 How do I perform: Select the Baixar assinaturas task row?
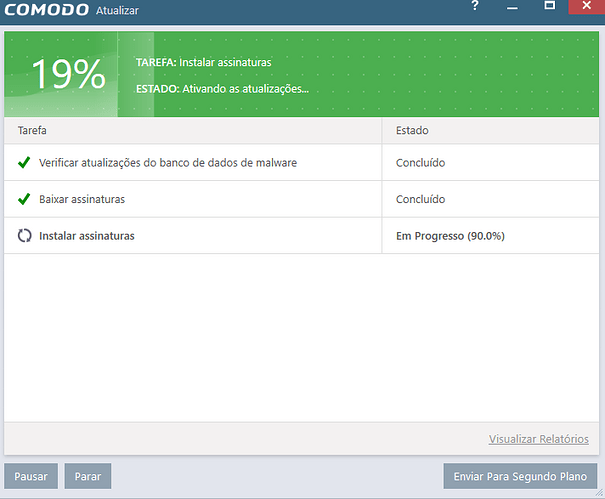[82, 199]
